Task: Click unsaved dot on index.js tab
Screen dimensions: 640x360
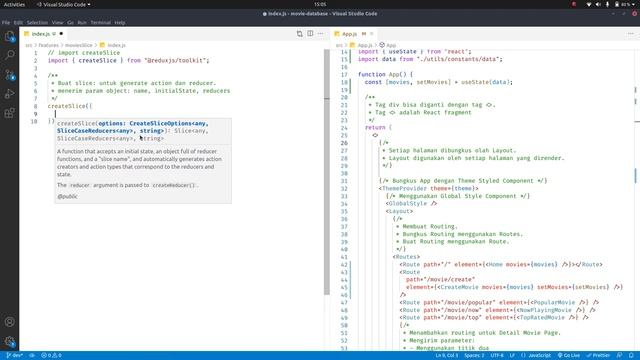Action: click(x=61, y=34)
